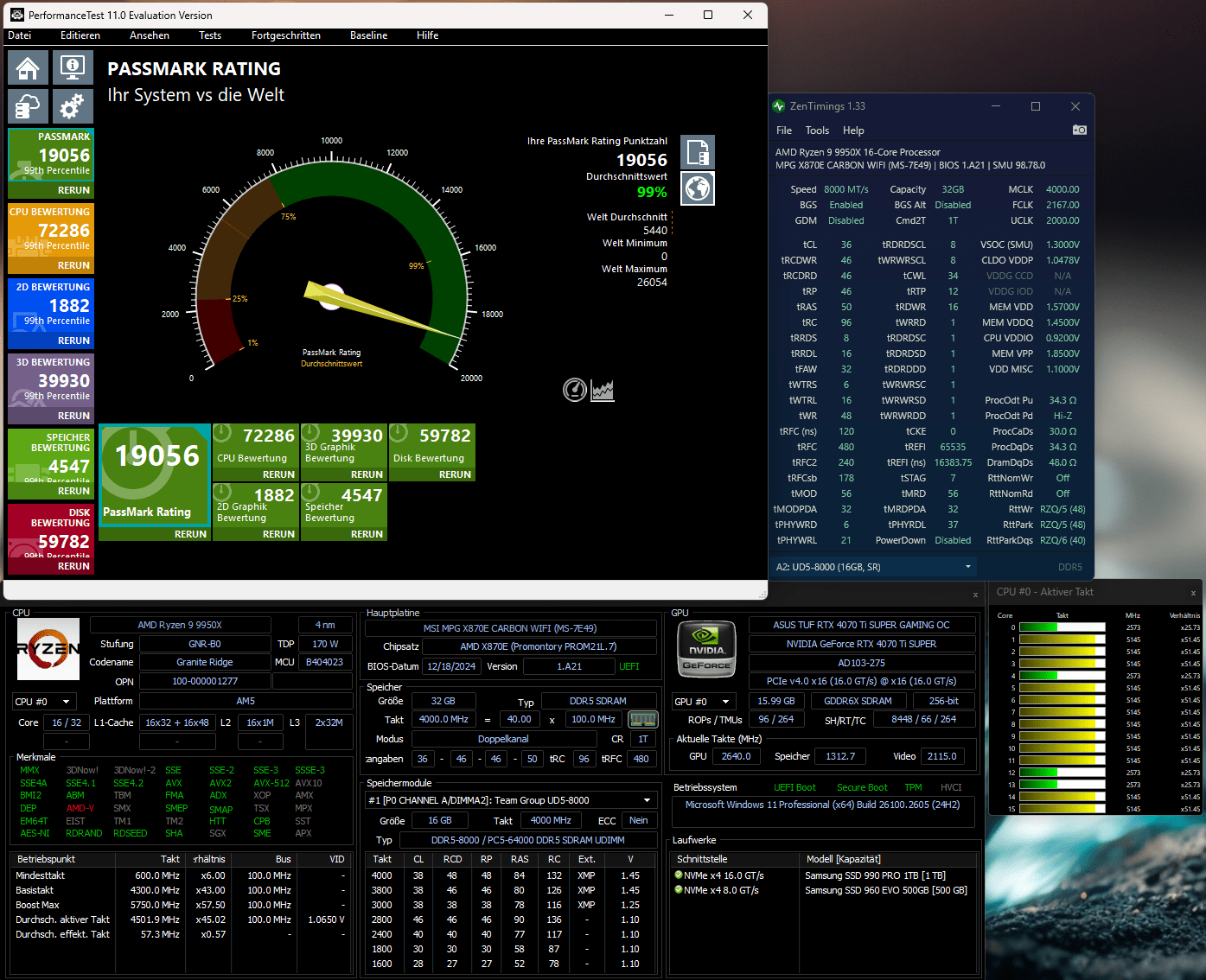Open the Fortgeschritten menu
1206x980 pixels.
point(286,35)
